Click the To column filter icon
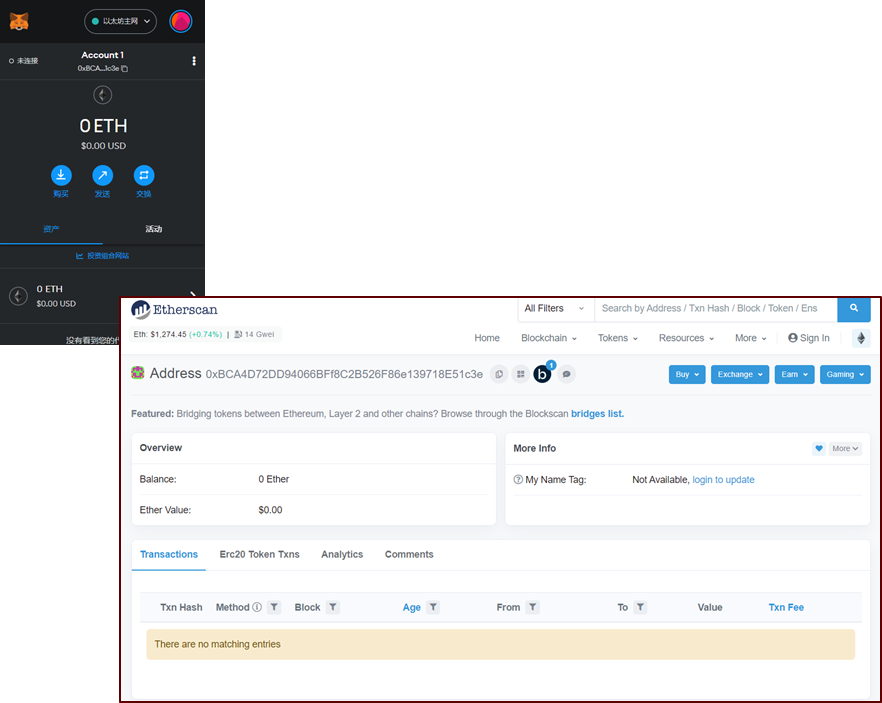 [x=640, y=607]
